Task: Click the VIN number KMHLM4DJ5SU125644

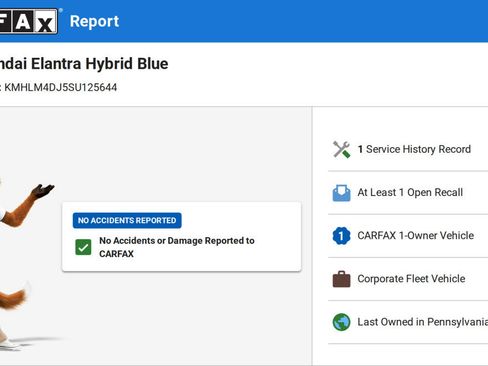Action: (60, 87)
